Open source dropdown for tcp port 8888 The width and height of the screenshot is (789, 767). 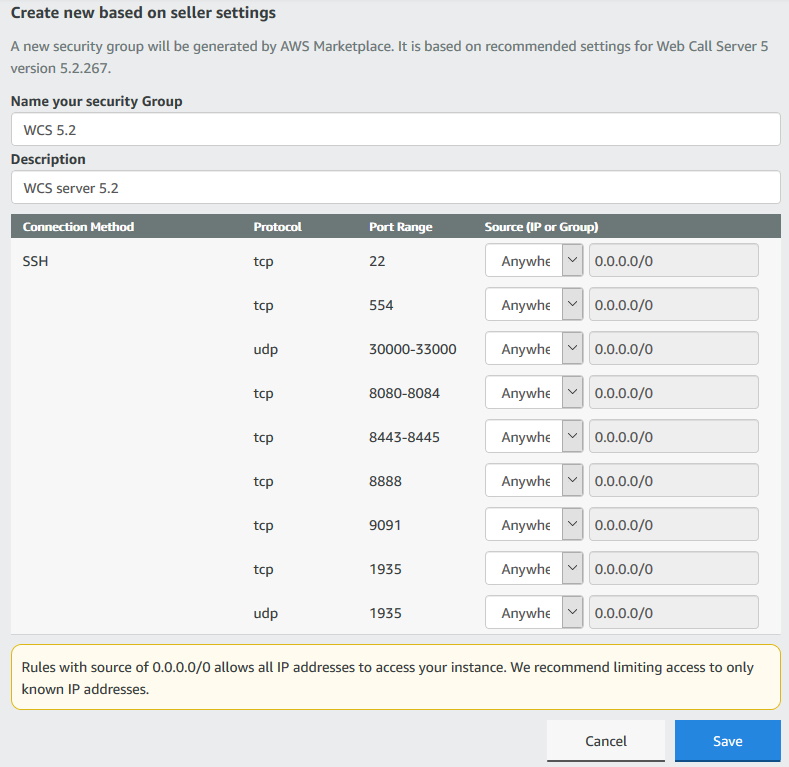[x=533, y=481]
